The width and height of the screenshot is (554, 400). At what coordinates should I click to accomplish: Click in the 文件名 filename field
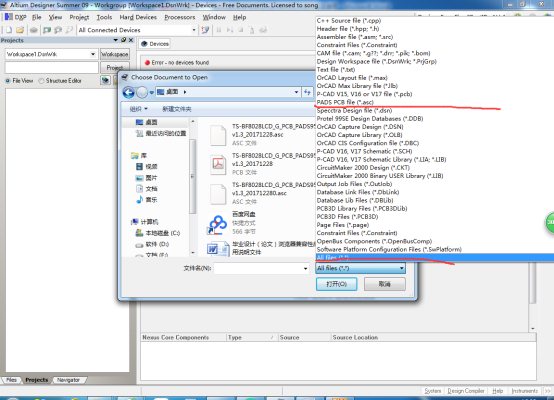pyautogui.click(x=259, y=269)
